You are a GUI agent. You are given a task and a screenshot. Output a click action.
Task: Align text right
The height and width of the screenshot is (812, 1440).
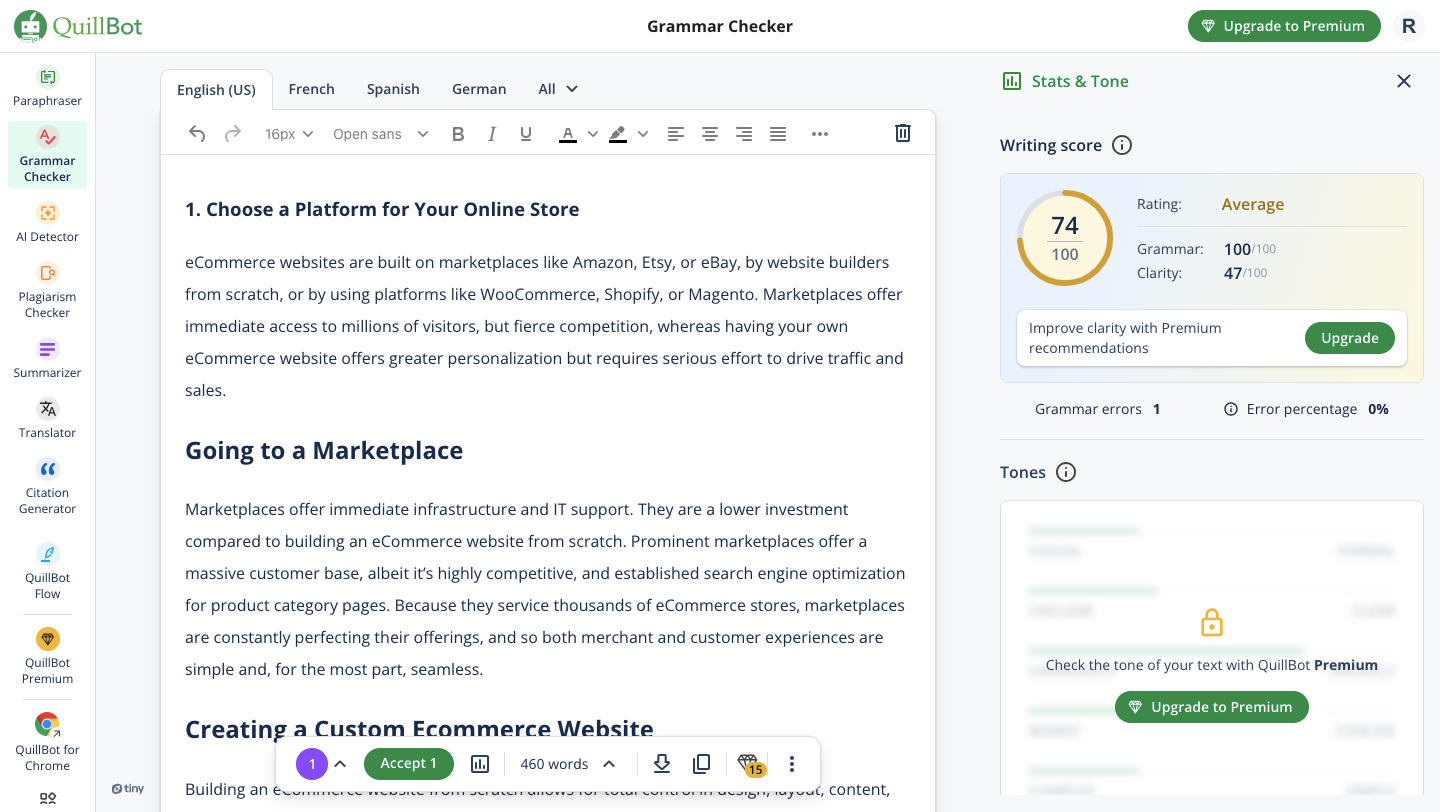pos(744,134)
